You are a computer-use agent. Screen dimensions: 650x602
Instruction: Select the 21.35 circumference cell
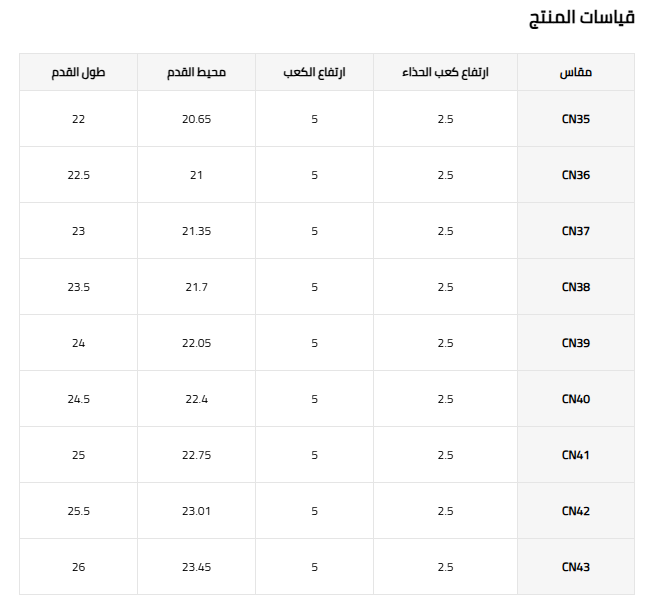pos(196,231)
